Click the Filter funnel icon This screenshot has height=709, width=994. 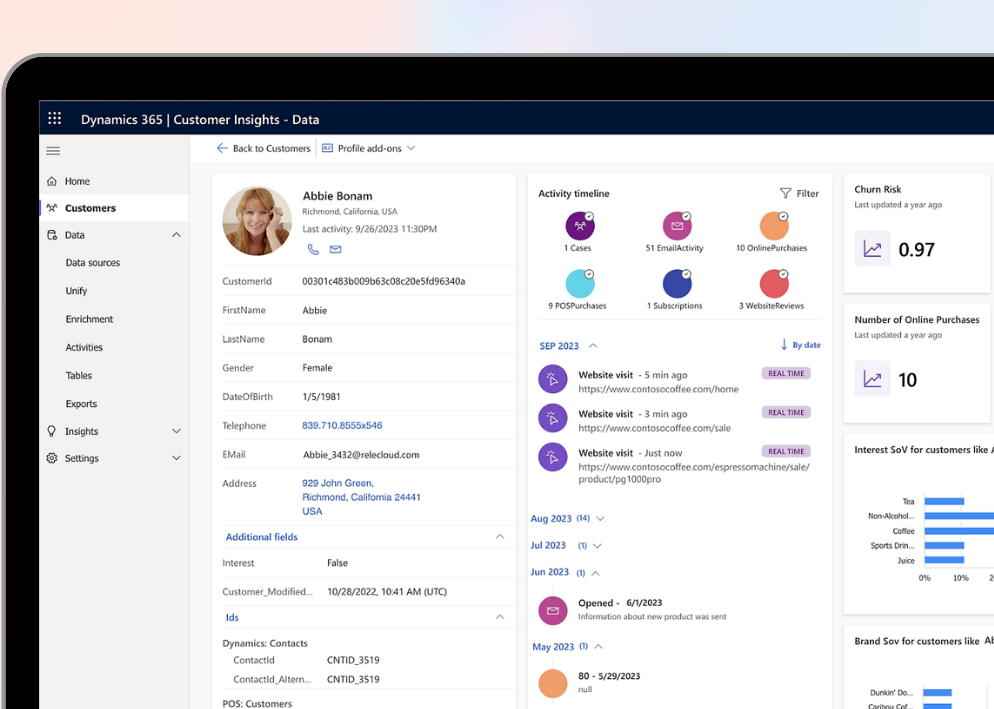coord(785,193)
